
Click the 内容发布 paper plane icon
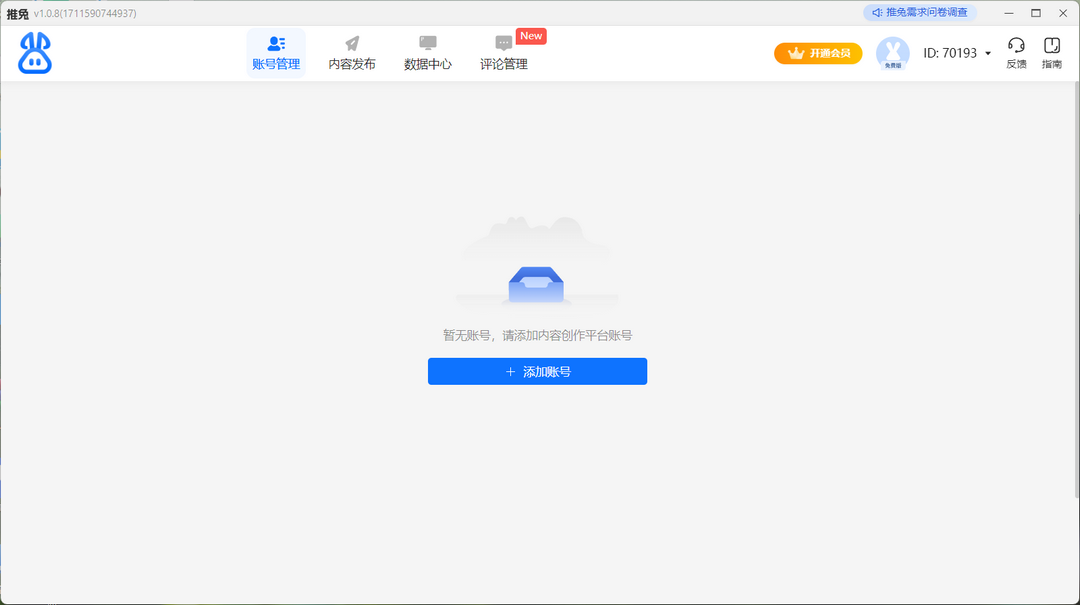[x=350, y=43]
